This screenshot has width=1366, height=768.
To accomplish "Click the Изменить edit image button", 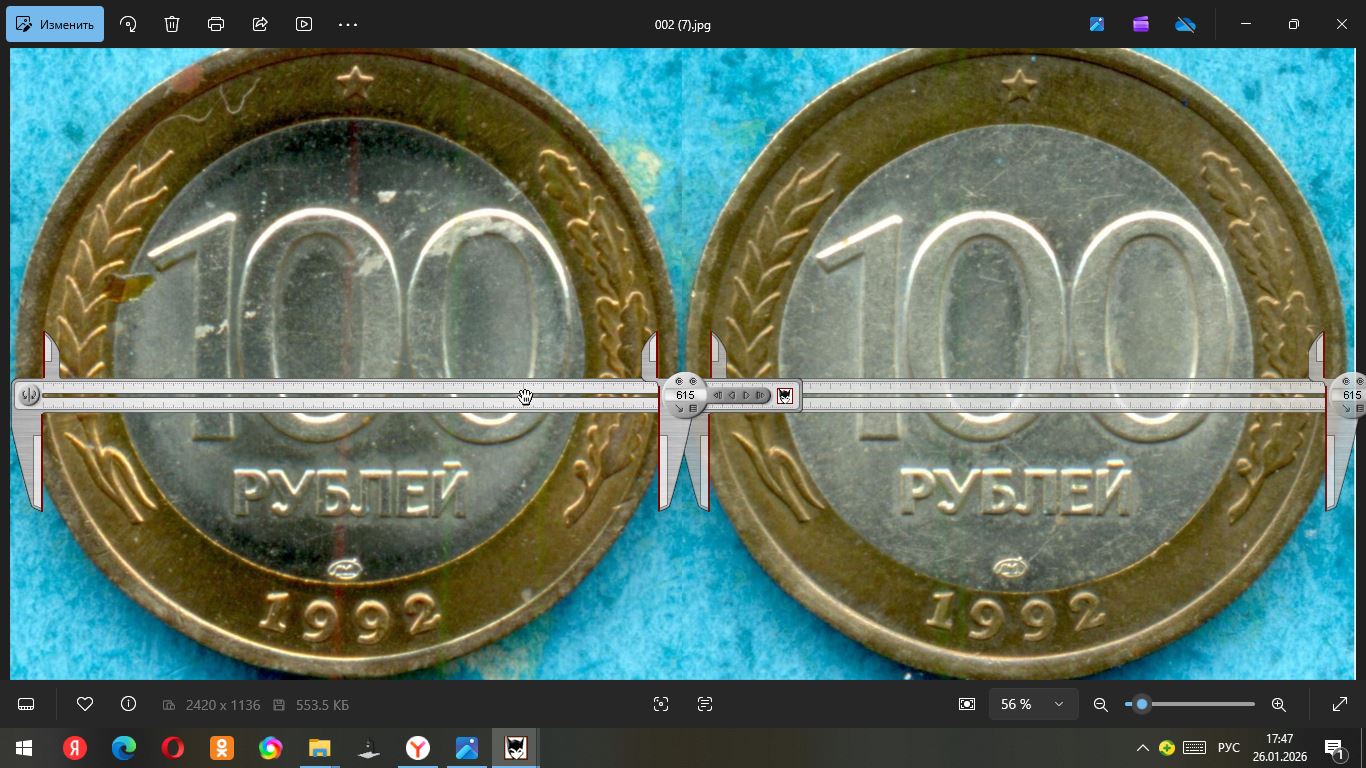I will pos(55,24).
